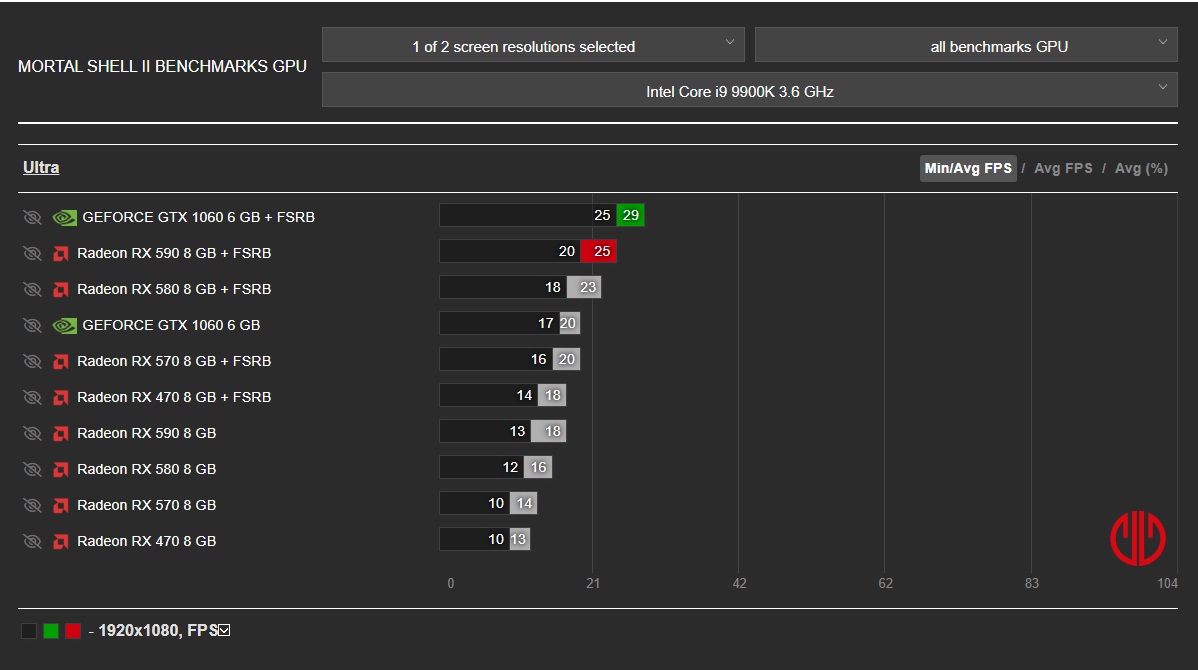
Task: Toggle the 1920x1080 FPS checkbox
Action: (x=224, y=630)
